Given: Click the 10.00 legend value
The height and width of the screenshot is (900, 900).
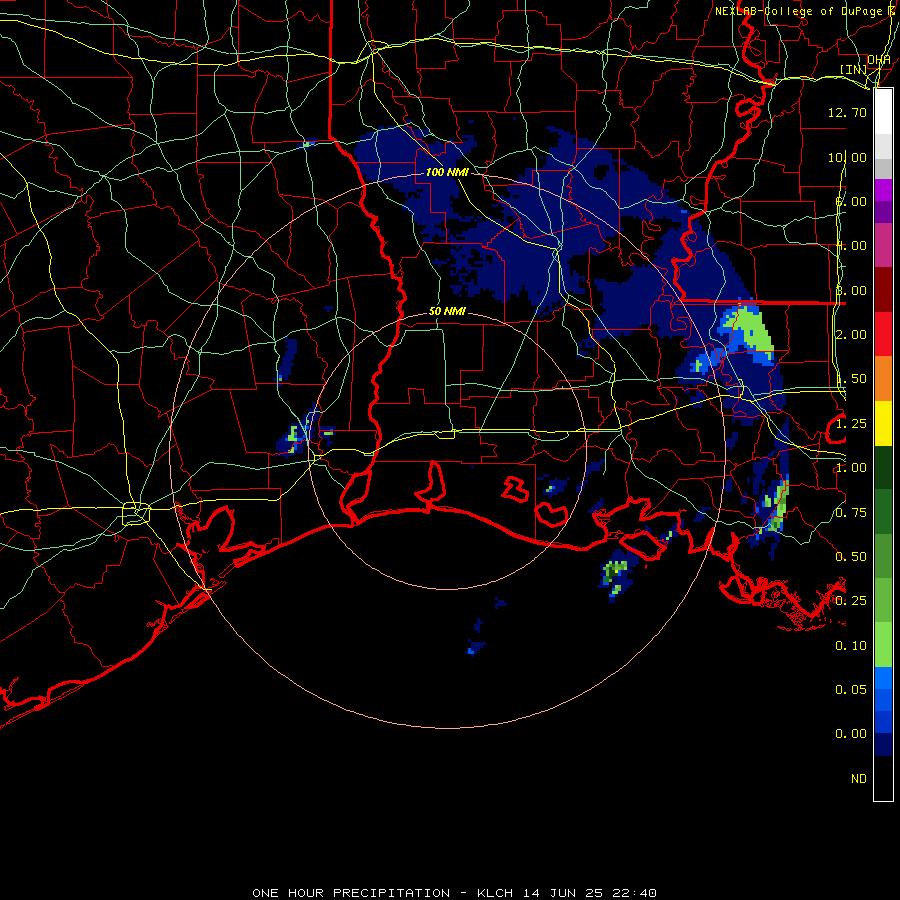Looking at the screenshot, I should click(x=847, y=157).
